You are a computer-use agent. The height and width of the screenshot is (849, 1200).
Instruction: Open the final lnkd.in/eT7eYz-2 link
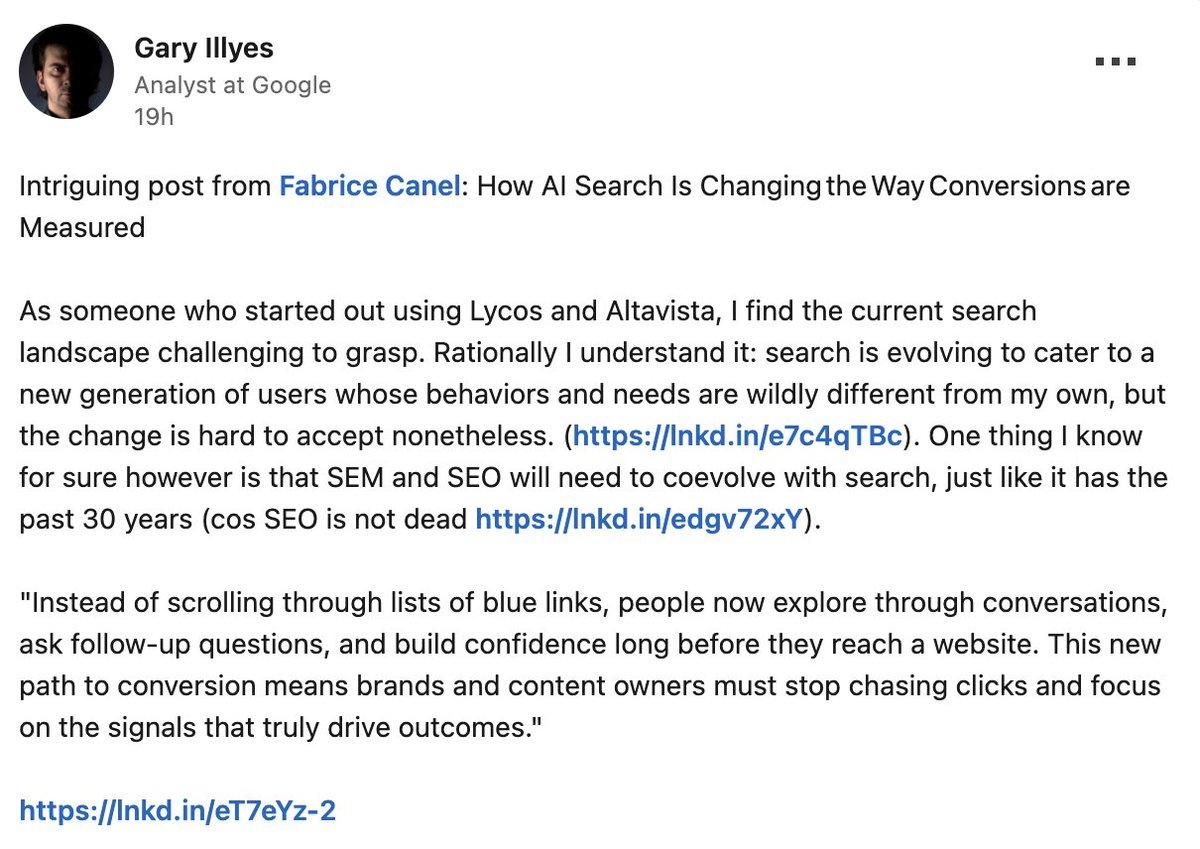coord(177,809)
